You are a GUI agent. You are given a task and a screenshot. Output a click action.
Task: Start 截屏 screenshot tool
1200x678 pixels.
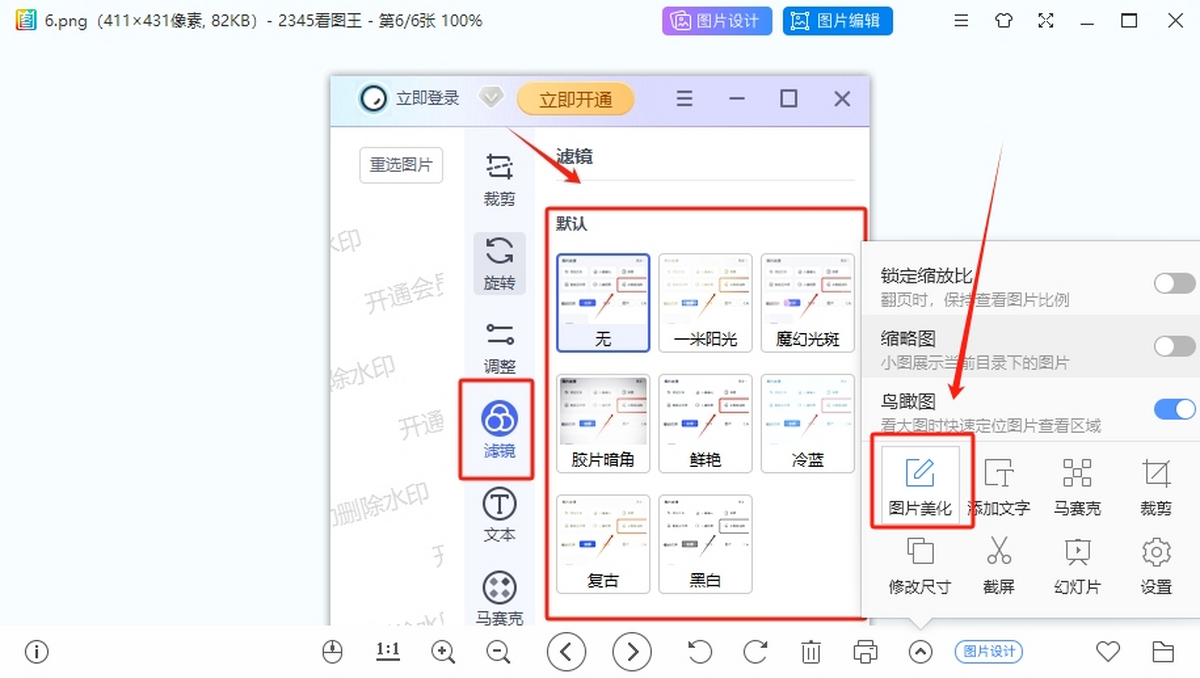point(999,565)
